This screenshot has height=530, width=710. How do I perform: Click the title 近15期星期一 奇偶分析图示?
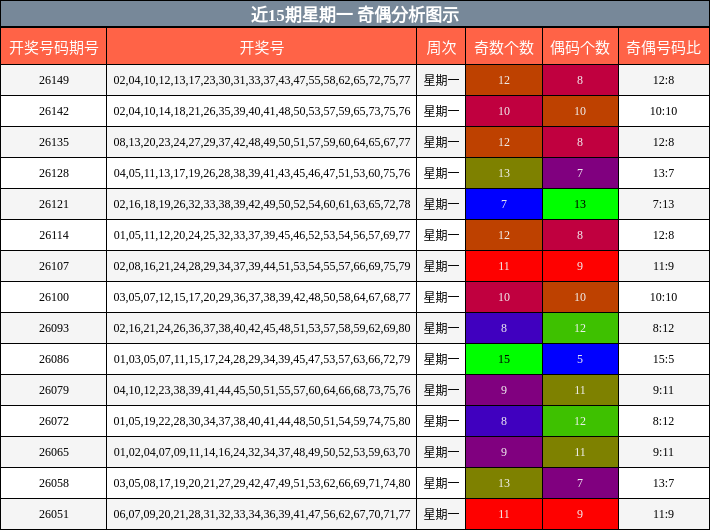click(x=355, y=14)
